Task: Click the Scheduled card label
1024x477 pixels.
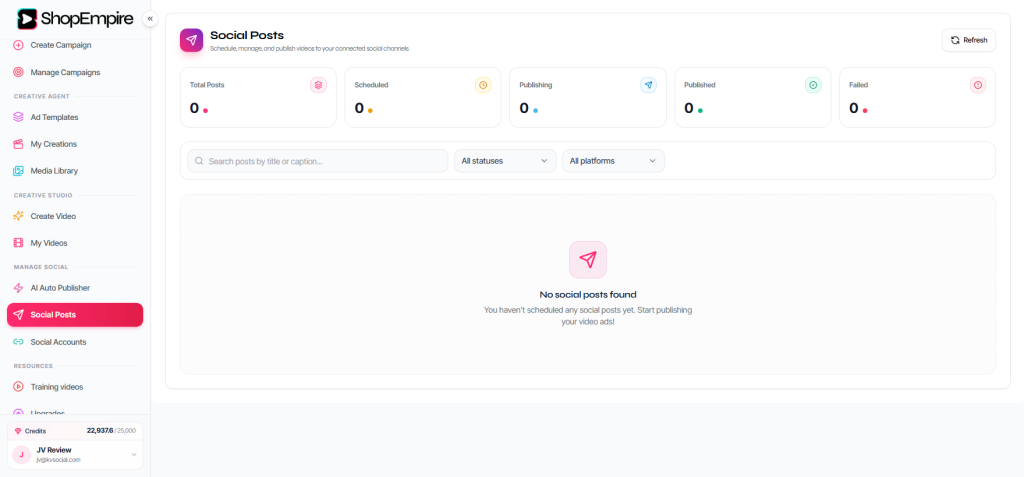Action: pyautogui.click(x=372, y=85)
